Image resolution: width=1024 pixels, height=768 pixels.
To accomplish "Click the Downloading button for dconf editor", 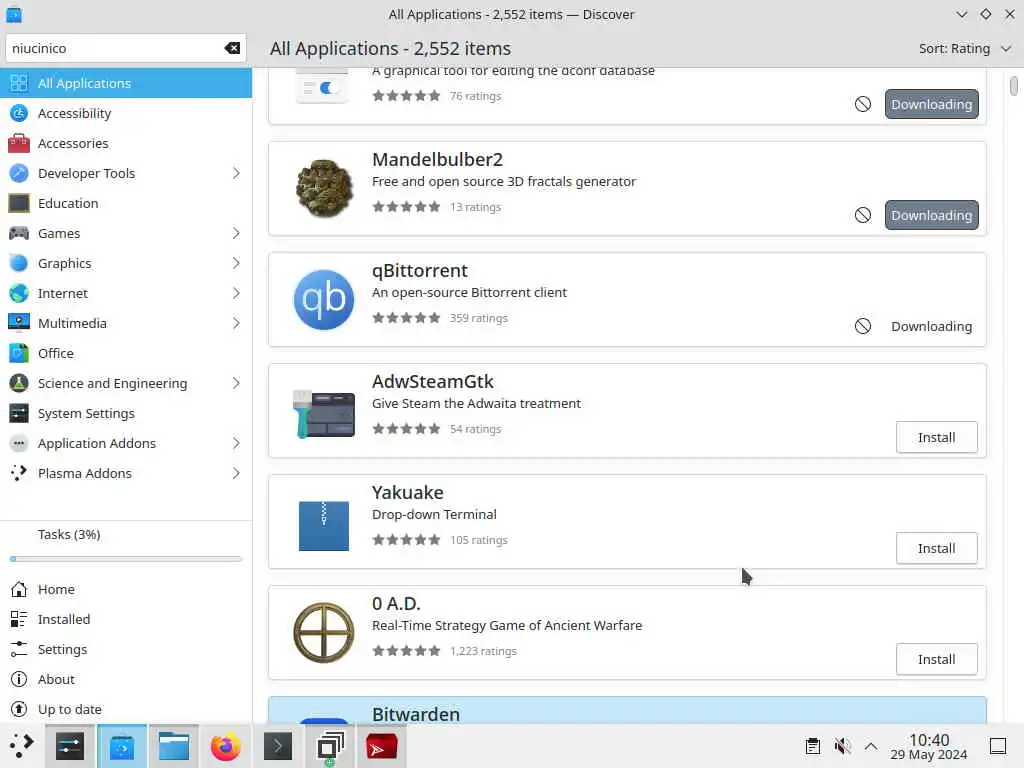I will tap(931, 104).
